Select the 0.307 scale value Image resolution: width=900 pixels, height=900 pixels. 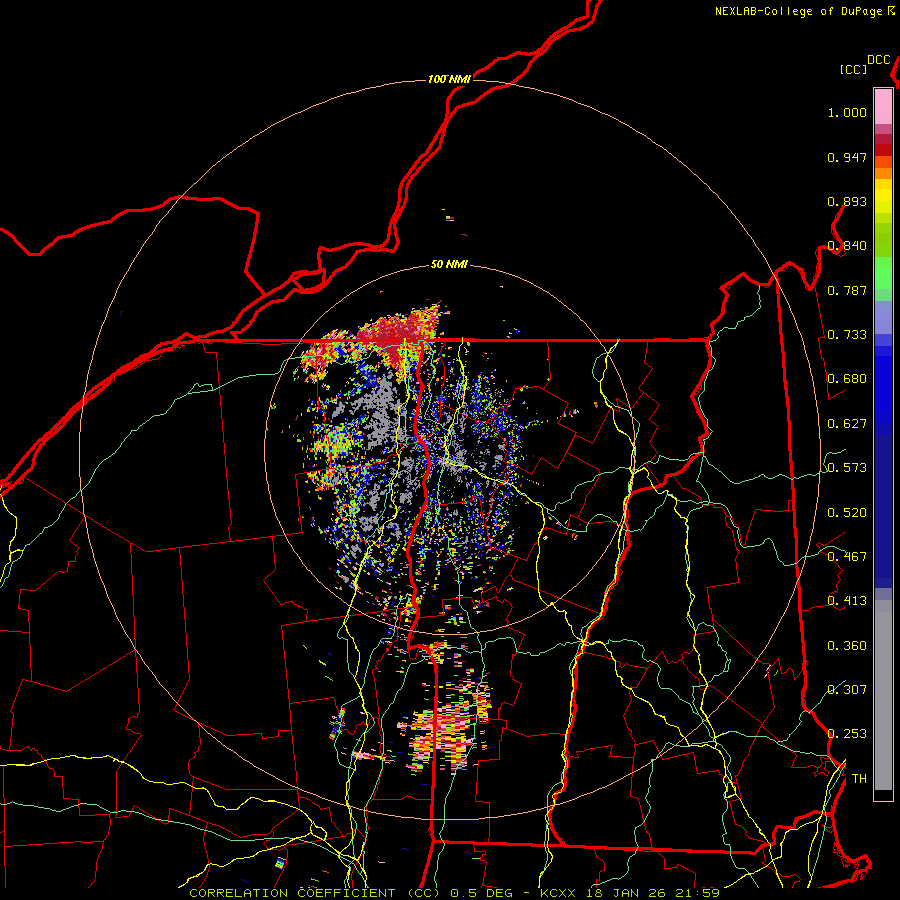(847, 689)
